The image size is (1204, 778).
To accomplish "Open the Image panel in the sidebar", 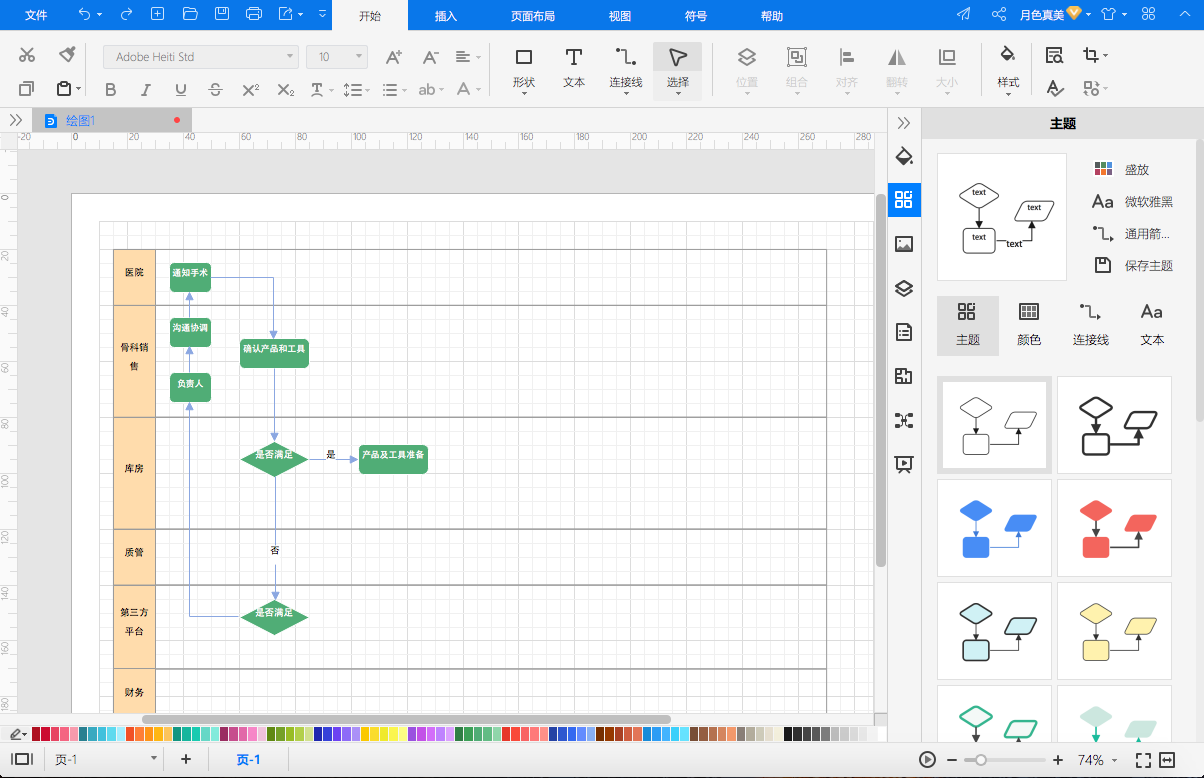I will (x=904, y=243).
